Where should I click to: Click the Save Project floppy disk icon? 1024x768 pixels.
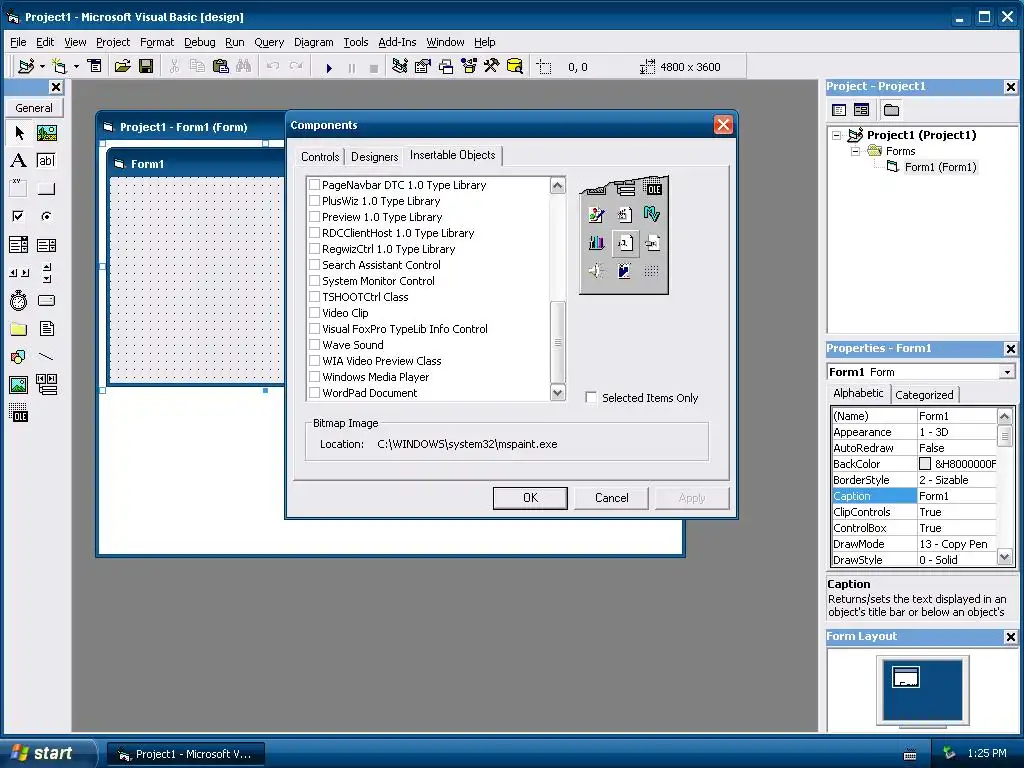pos(146,66)
